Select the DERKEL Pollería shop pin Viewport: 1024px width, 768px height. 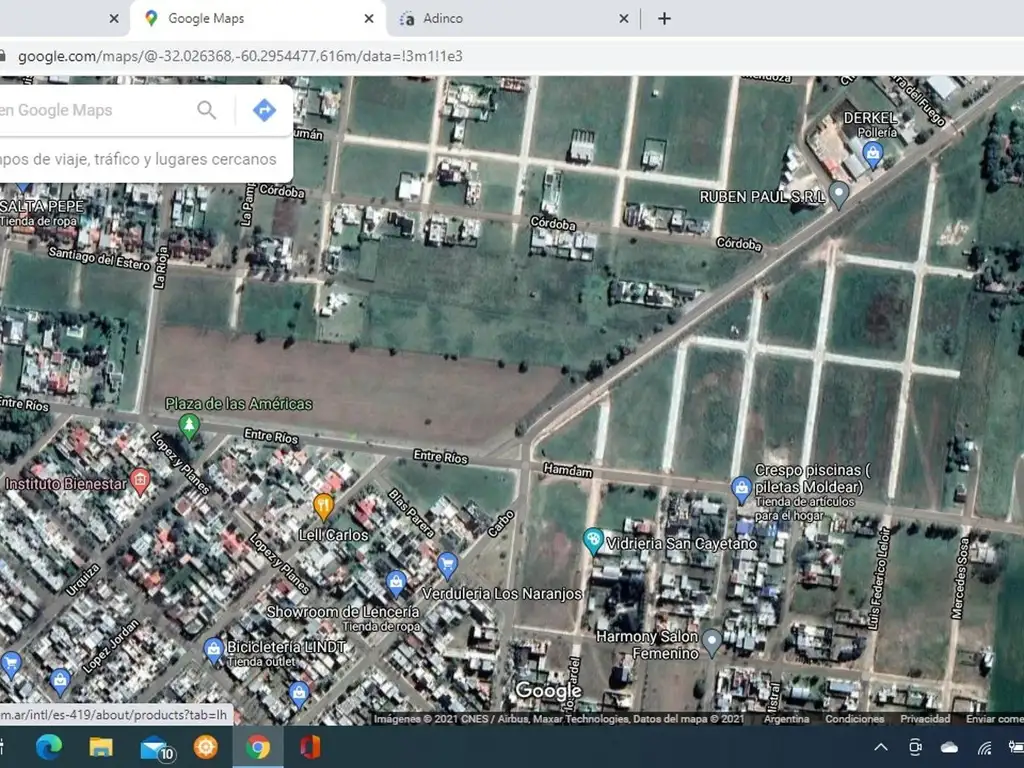pyautogui.click(x=873, y=153)
